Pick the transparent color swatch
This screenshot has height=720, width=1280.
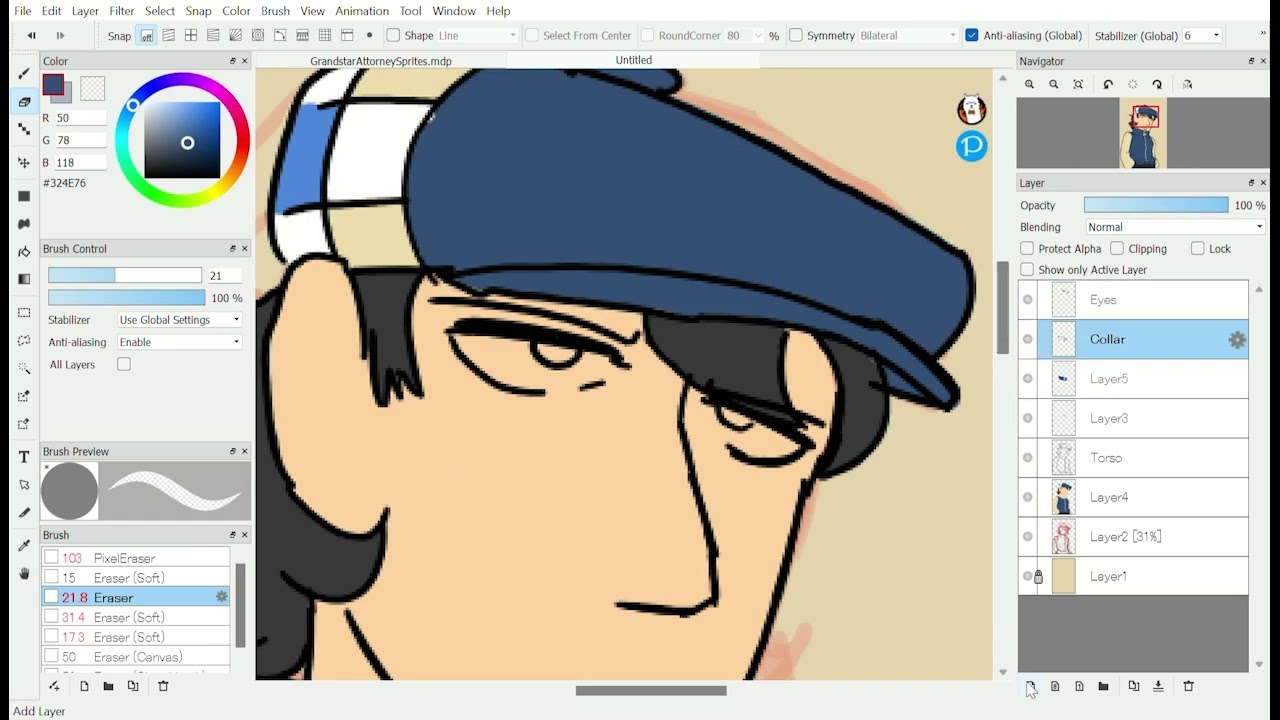[92, 88]
